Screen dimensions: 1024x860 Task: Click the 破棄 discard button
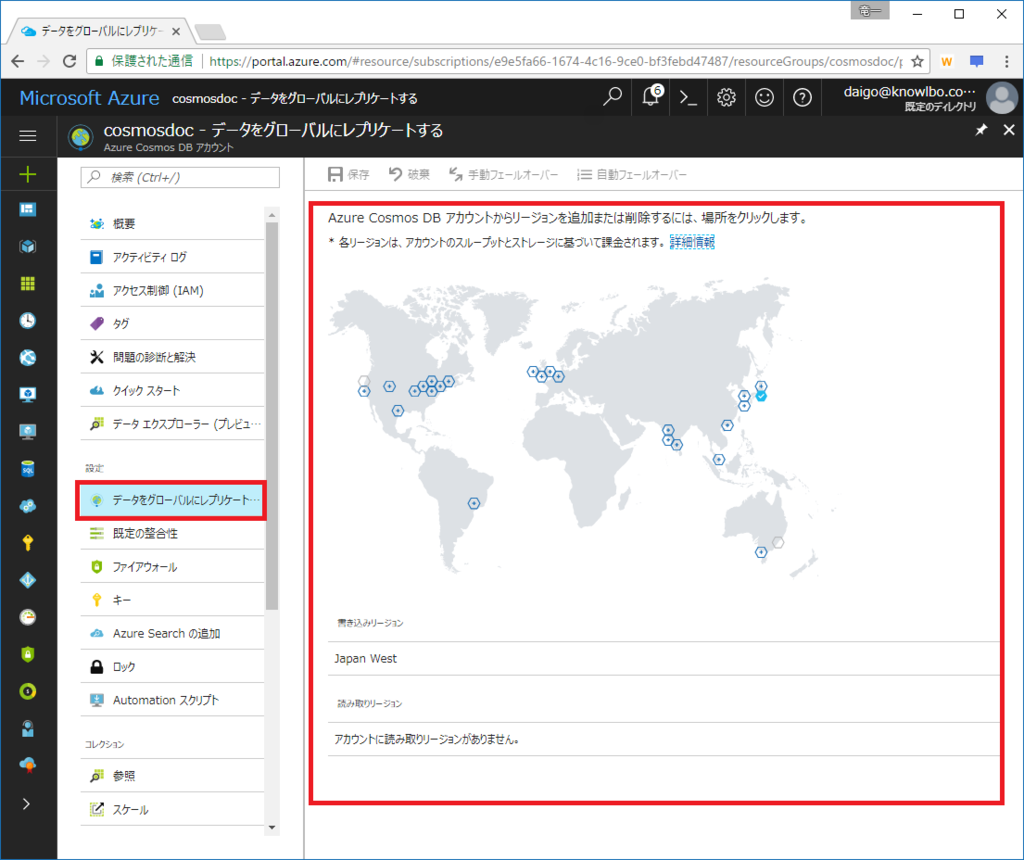click(x=409, y=174)
